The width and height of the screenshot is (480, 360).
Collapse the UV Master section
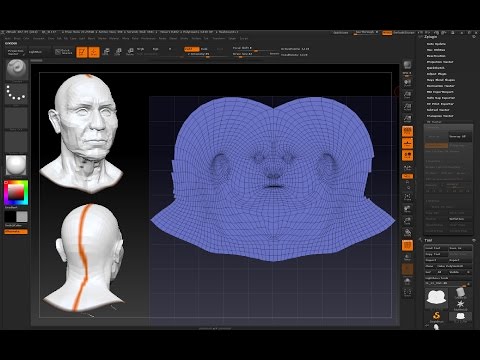pyautogui.click(x=434, y=122)
